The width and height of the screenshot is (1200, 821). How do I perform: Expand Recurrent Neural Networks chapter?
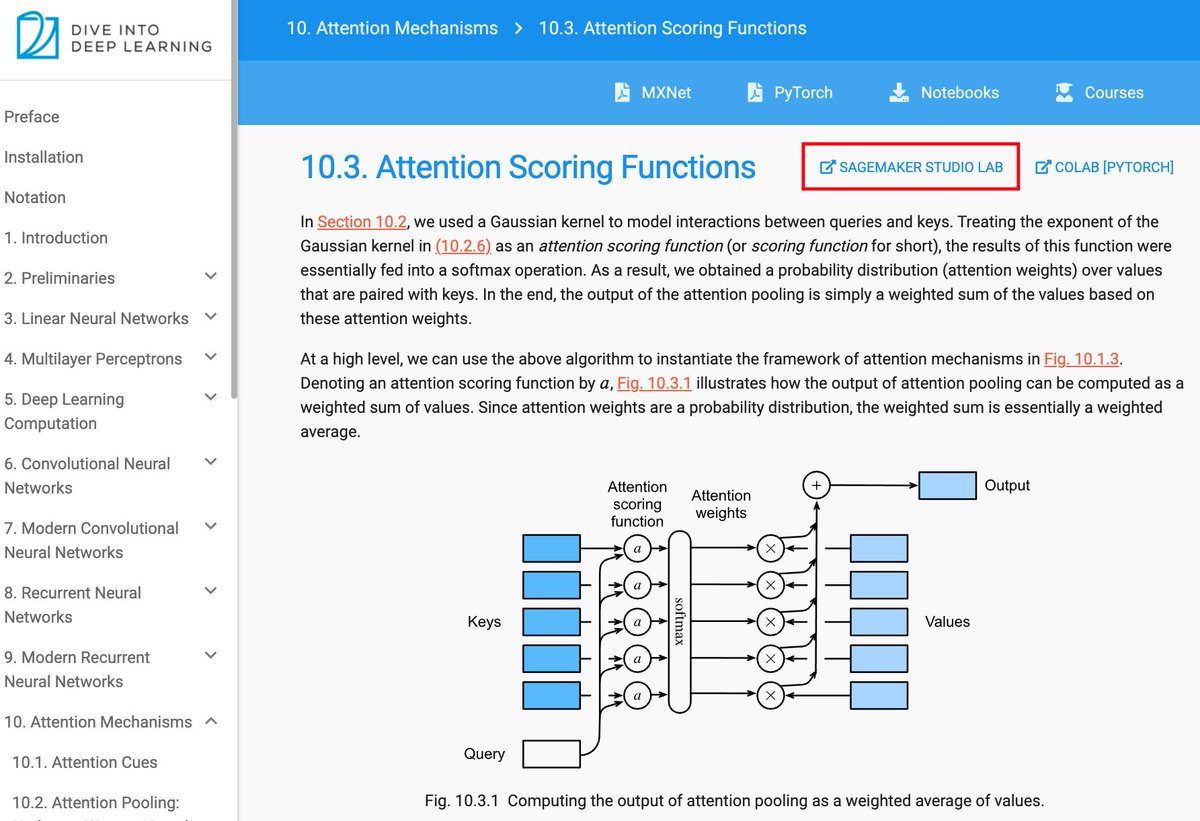coord(210,591)
